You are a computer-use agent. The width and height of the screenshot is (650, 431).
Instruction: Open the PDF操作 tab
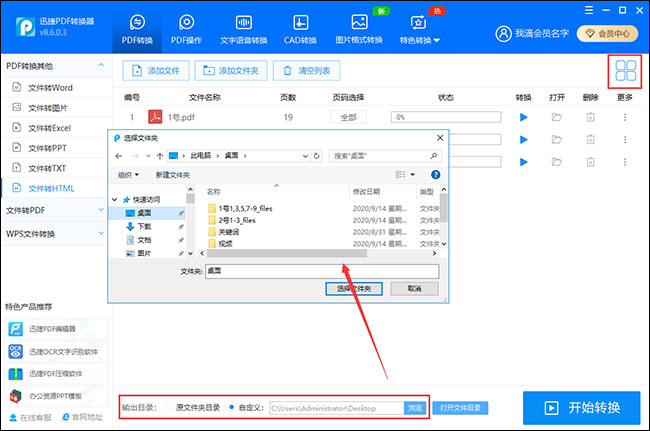coord(186,29)
